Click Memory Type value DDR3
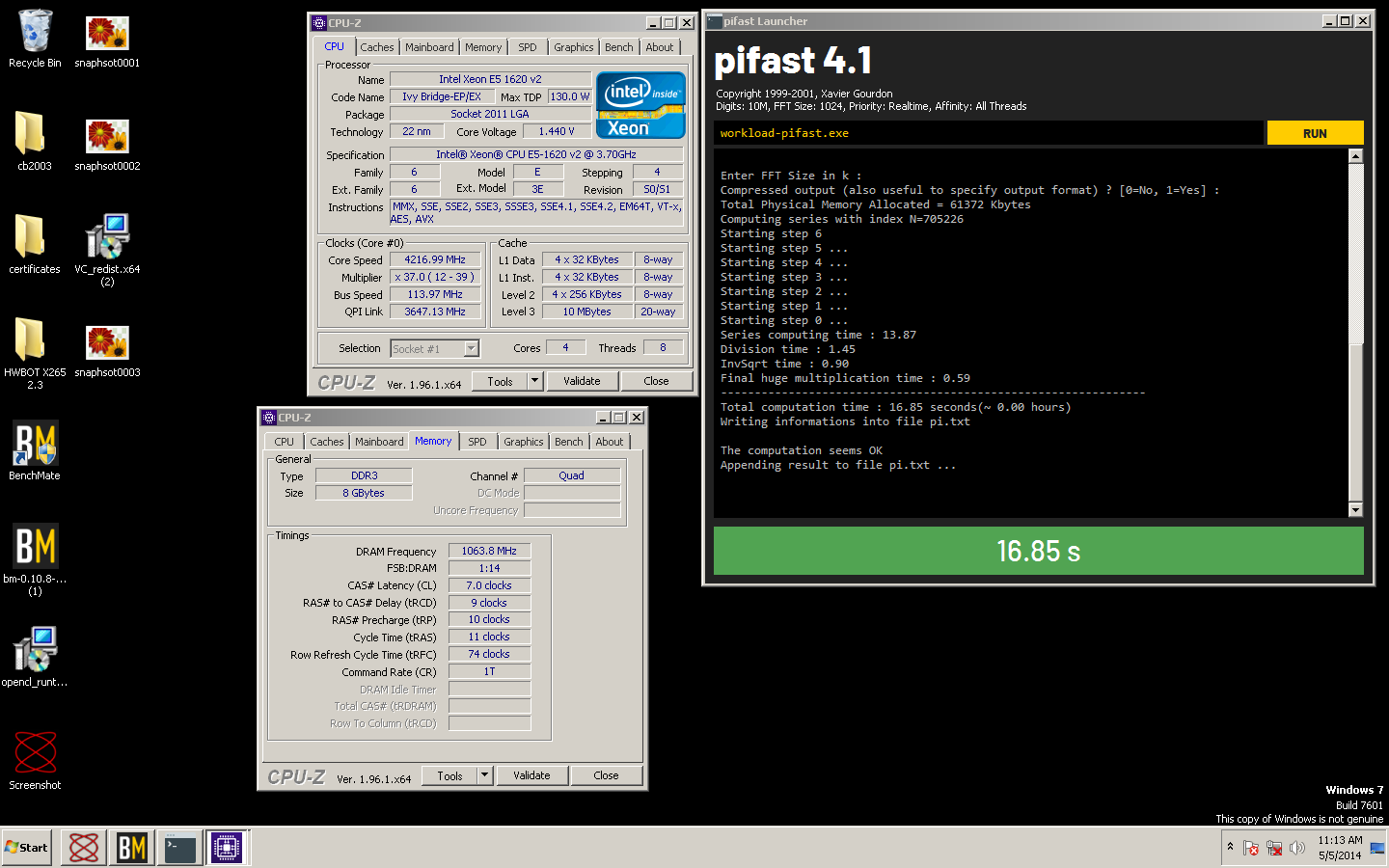 pyautogui.click(x=365, y=475)
